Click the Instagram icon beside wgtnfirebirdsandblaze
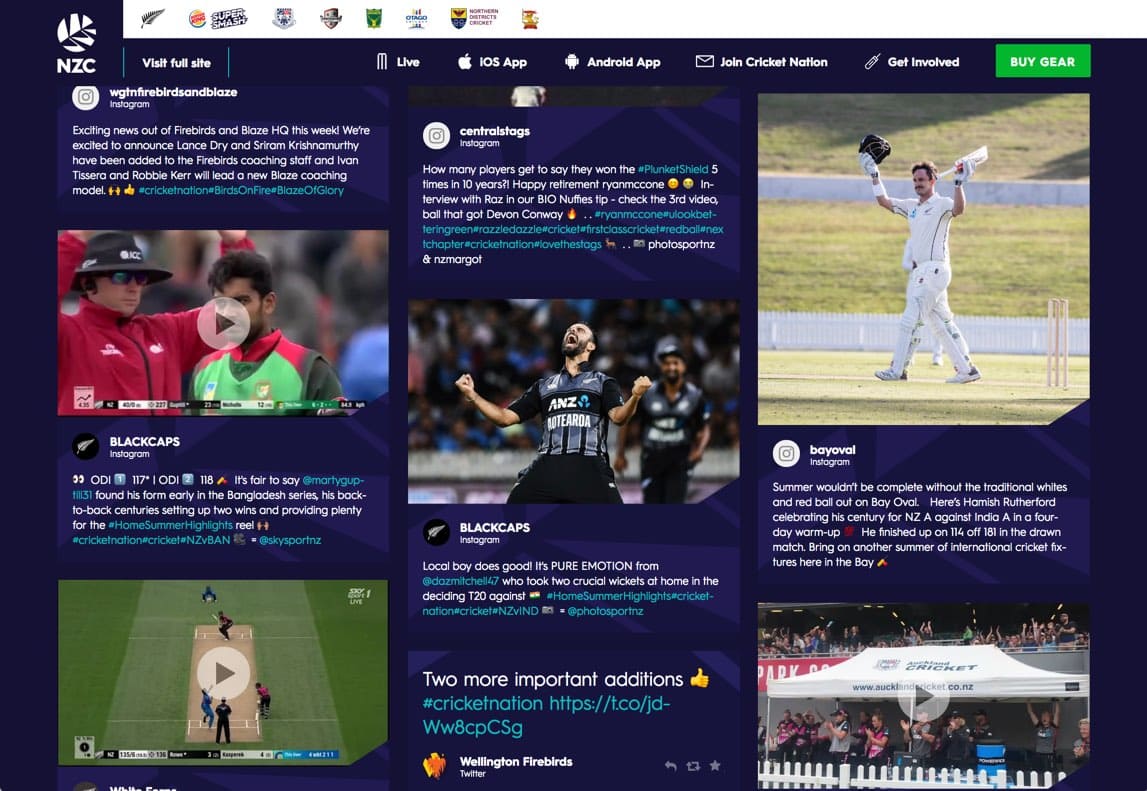Image resolution: width=1147 pixels, height=791 pixels. point(86,97)
